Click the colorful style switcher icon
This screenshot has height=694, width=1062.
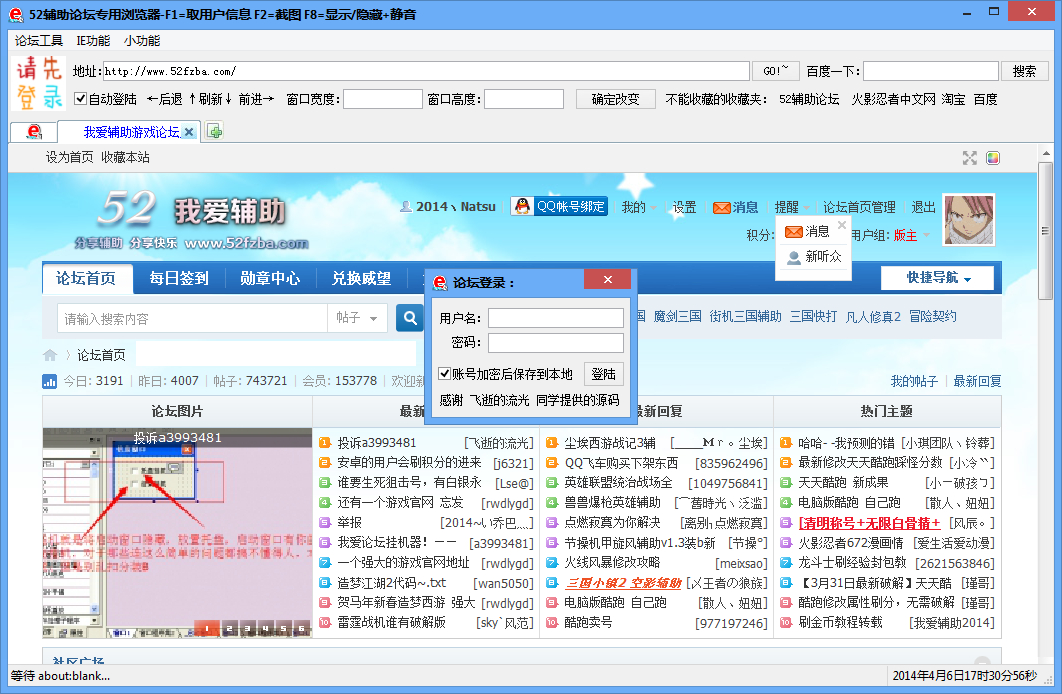pyautogui.click(x=993, y=158)
